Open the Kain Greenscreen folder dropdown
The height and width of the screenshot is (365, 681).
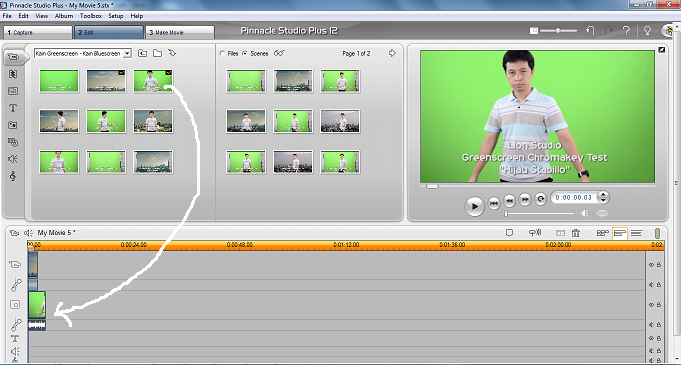tap(127, 53)
